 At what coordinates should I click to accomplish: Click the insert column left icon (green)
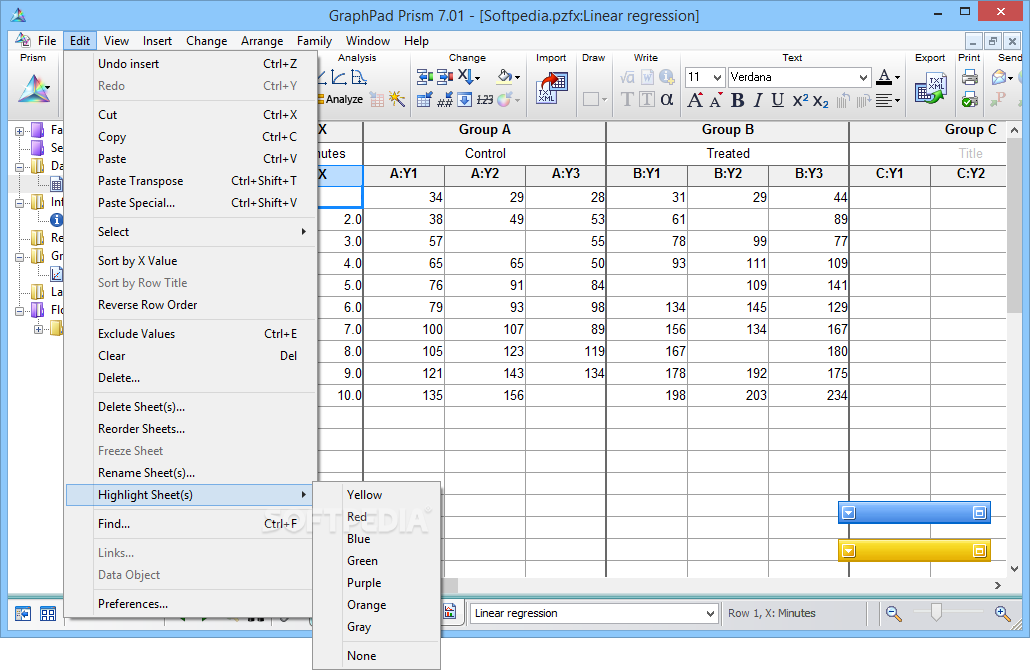tap(425, 78)
